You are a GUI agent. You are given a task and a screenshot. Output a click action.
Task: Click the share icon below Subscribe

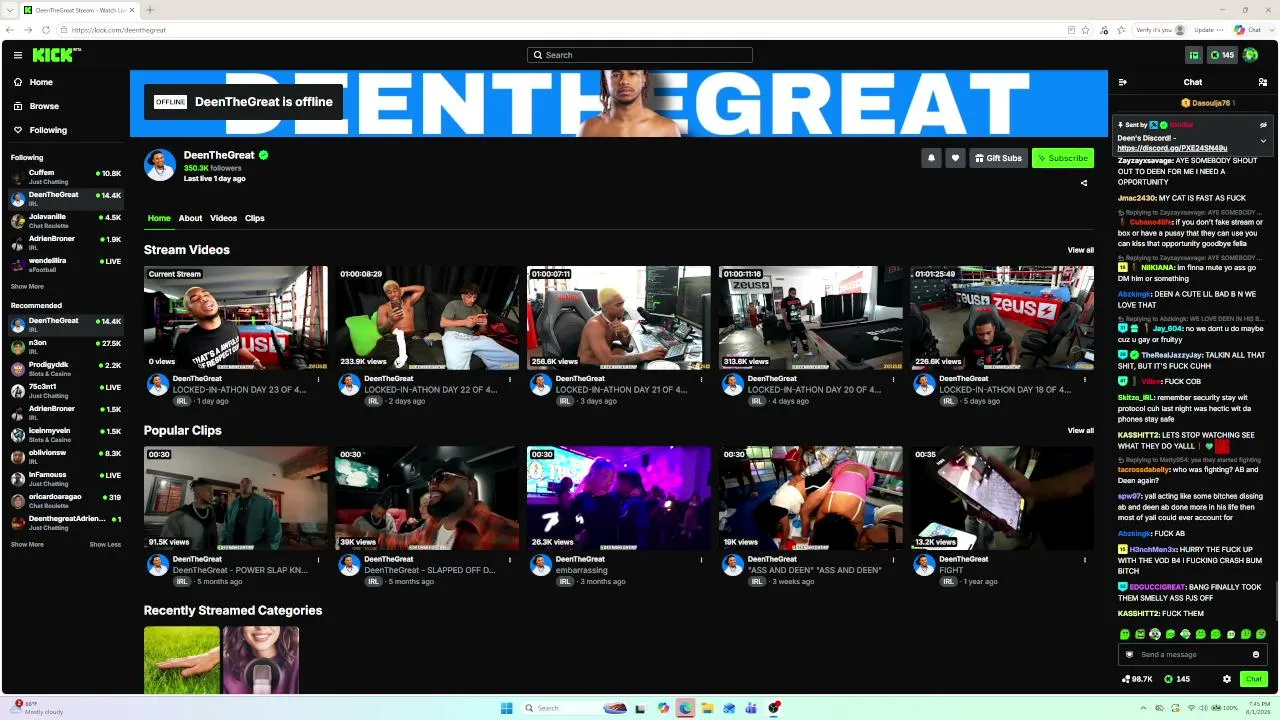[x=1084, y=183]
